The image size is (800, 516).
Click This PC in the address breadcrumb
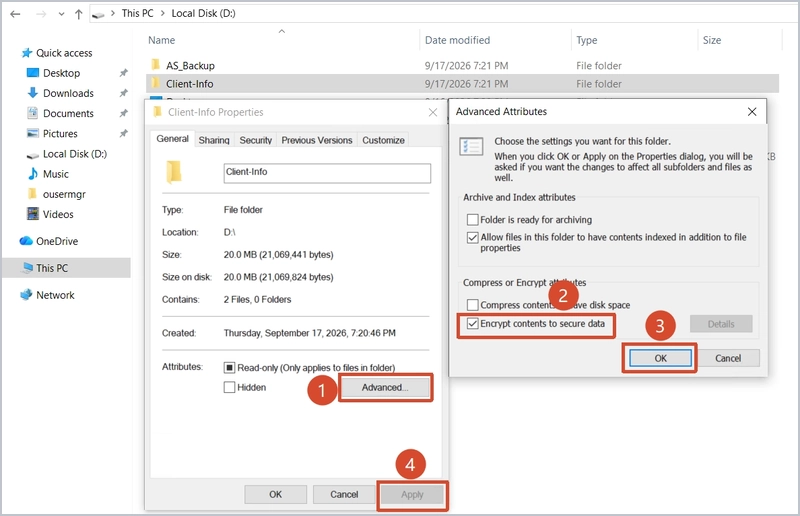pyautogui.click(x=137, y=13)
